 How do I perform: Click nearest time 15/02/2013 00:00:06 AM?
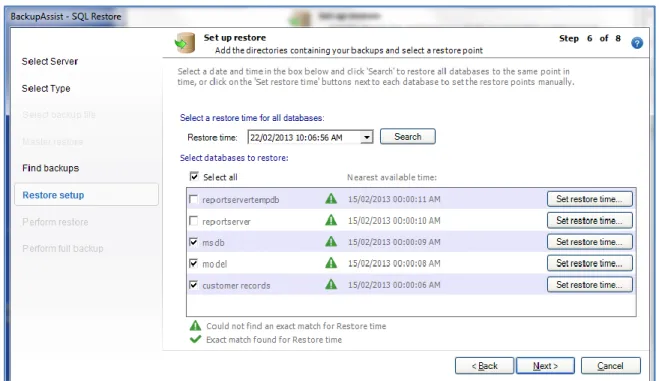point(394,285)
